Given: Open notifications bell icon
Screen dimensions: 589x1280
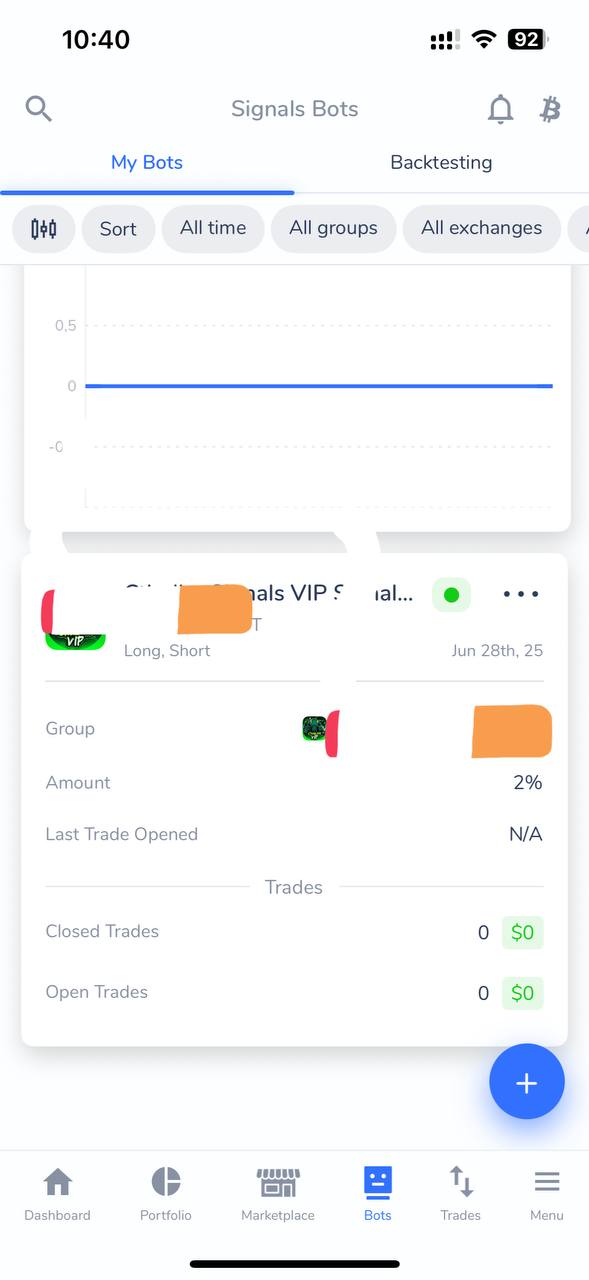Looking at the screenshot, I should pyautogui.click(x=500, y=109).
